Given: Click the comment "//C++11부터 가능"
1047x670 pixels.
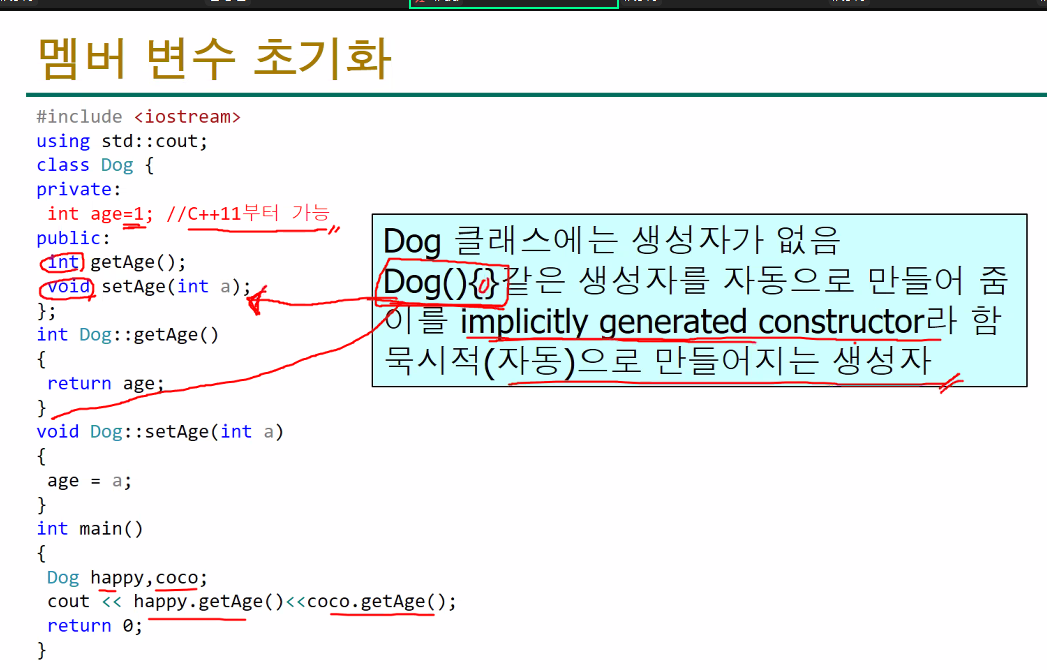Looking at the screenshot, I should pyautogui.click(x=248, y=214).
